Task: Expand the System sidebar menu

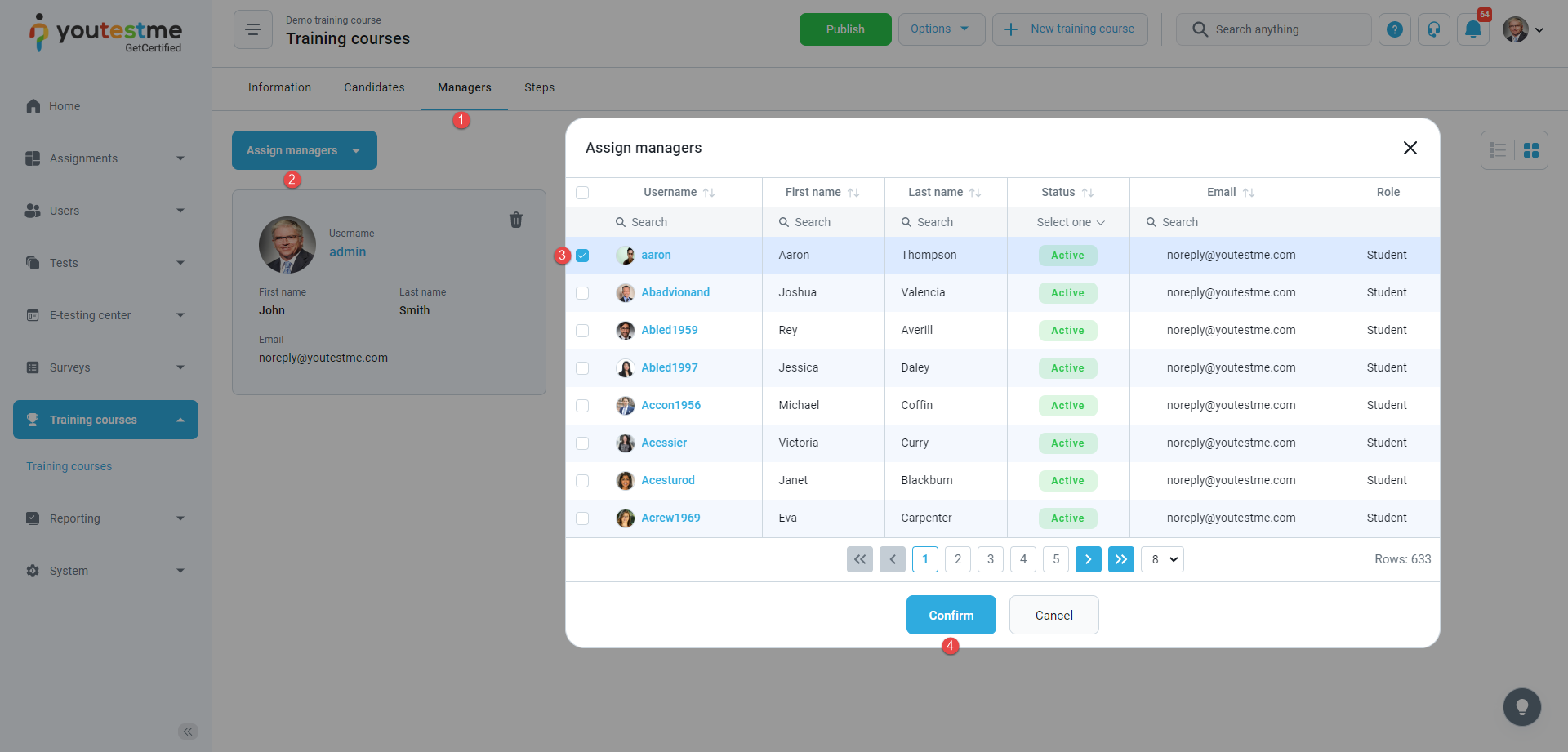Action: pyautogui.click(x=105, y=571)
